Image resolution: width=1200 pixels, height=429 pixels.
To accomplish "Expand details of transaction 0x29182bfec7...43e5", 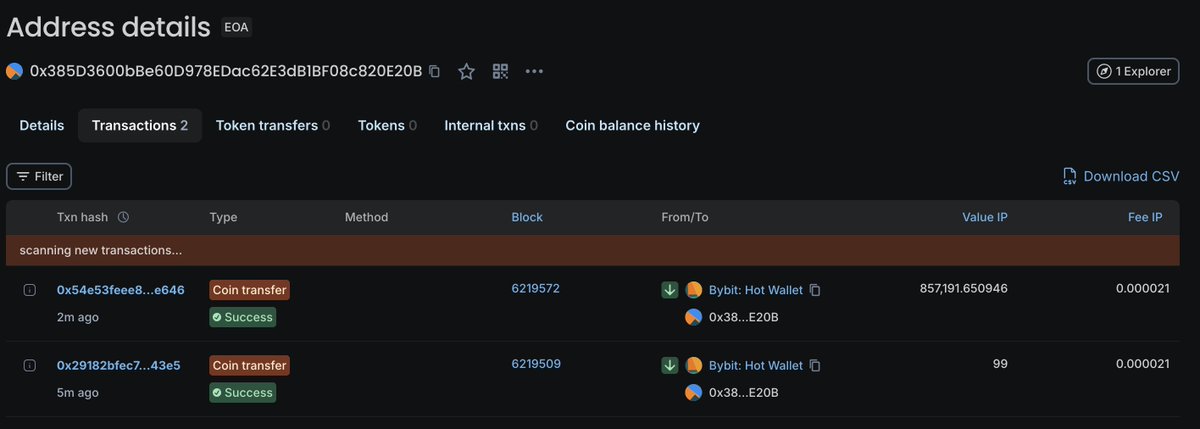I will click(x=29, y=366).
